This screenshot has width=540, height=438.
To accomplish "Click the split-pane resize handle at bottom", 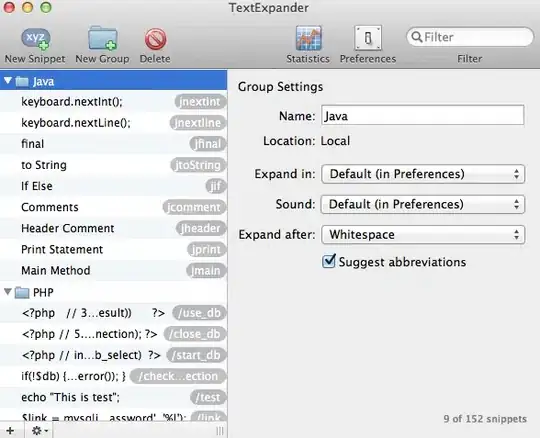I will (220, 431).
